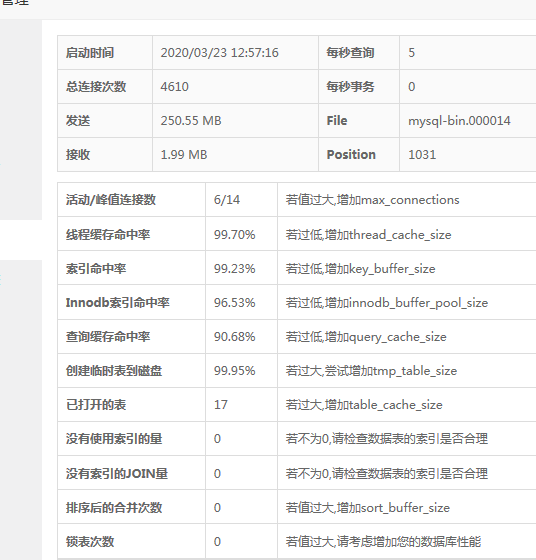Select the 每秒事务 label

click(x=350, y=87)
